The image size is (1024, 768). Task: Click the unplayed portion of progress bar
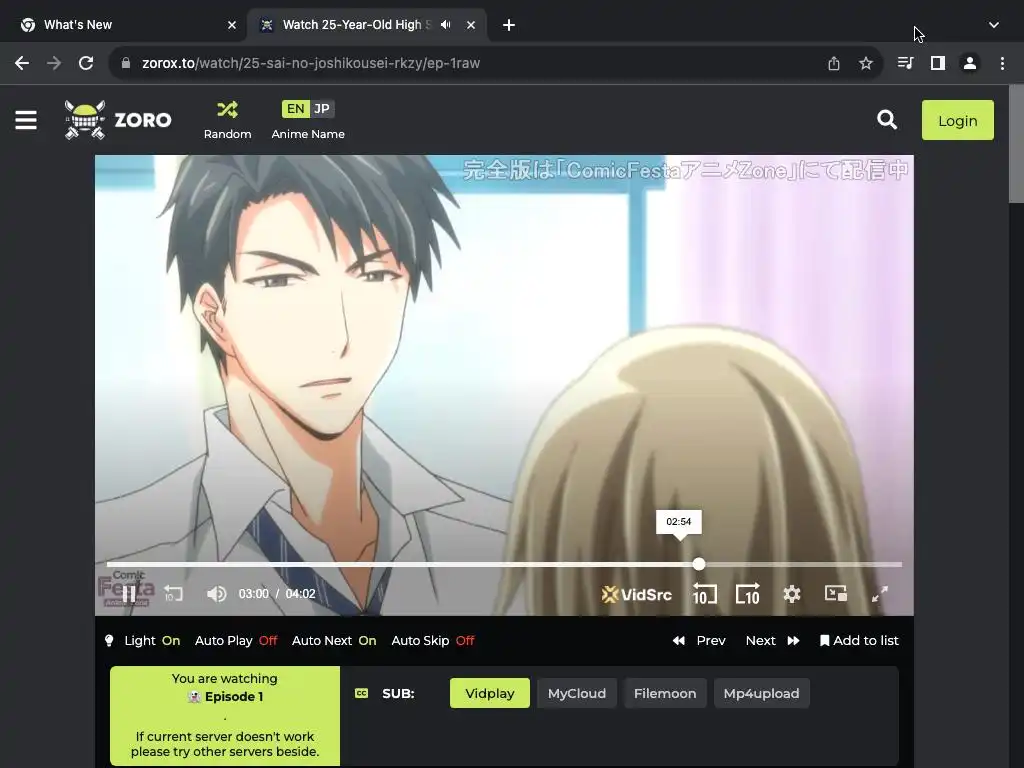pos(803,564)
